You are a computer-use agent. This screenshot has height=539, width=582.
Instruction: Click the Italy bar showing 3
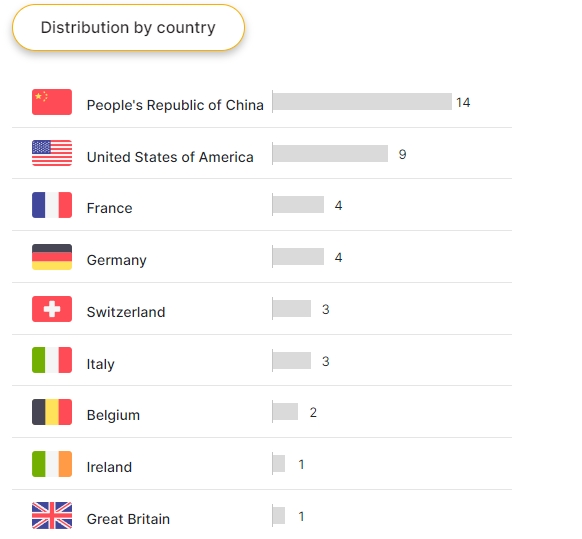[292, 360]
